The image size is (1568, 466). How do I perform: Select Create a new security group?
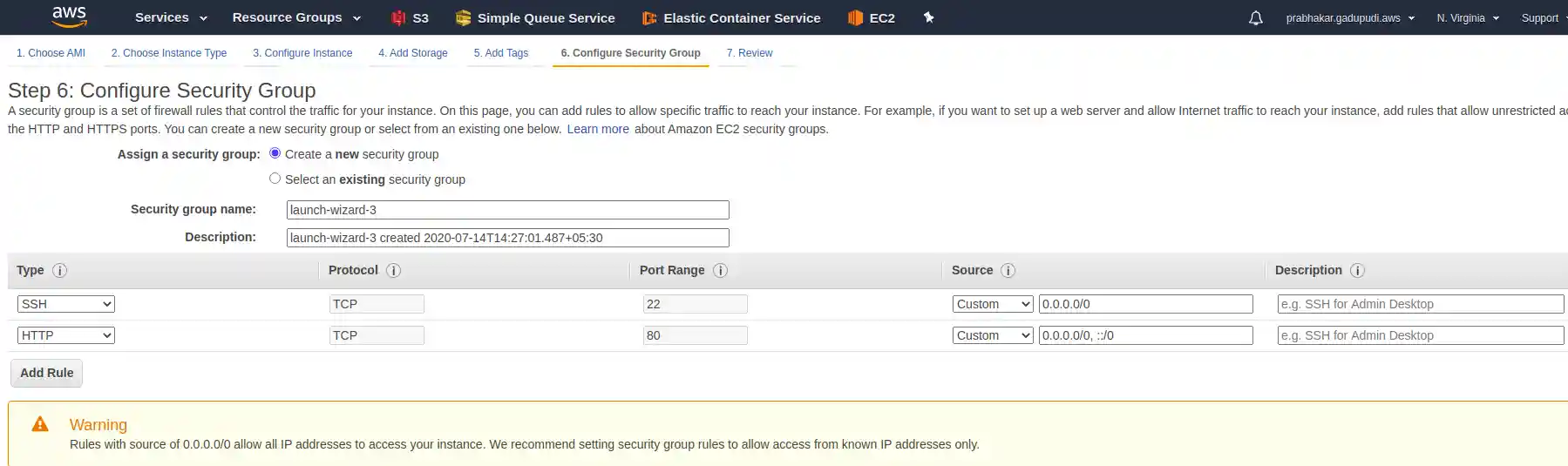275,153
